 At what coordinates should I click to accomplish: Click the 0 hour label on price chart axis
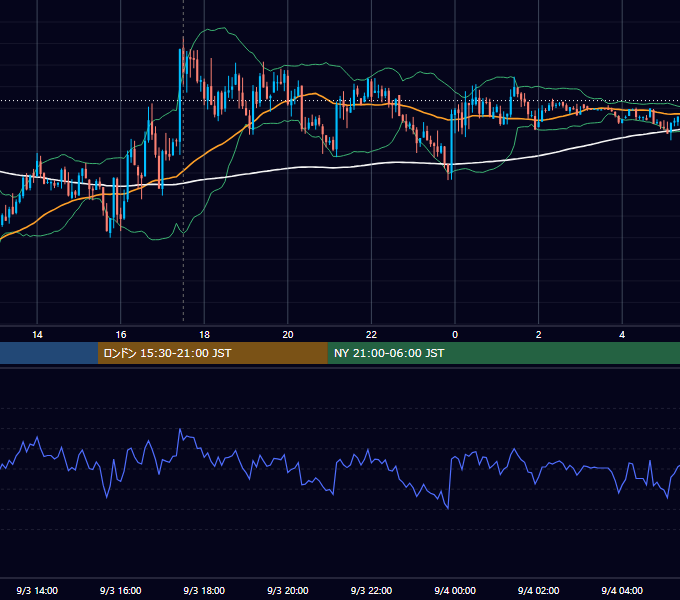pos(455,335)
